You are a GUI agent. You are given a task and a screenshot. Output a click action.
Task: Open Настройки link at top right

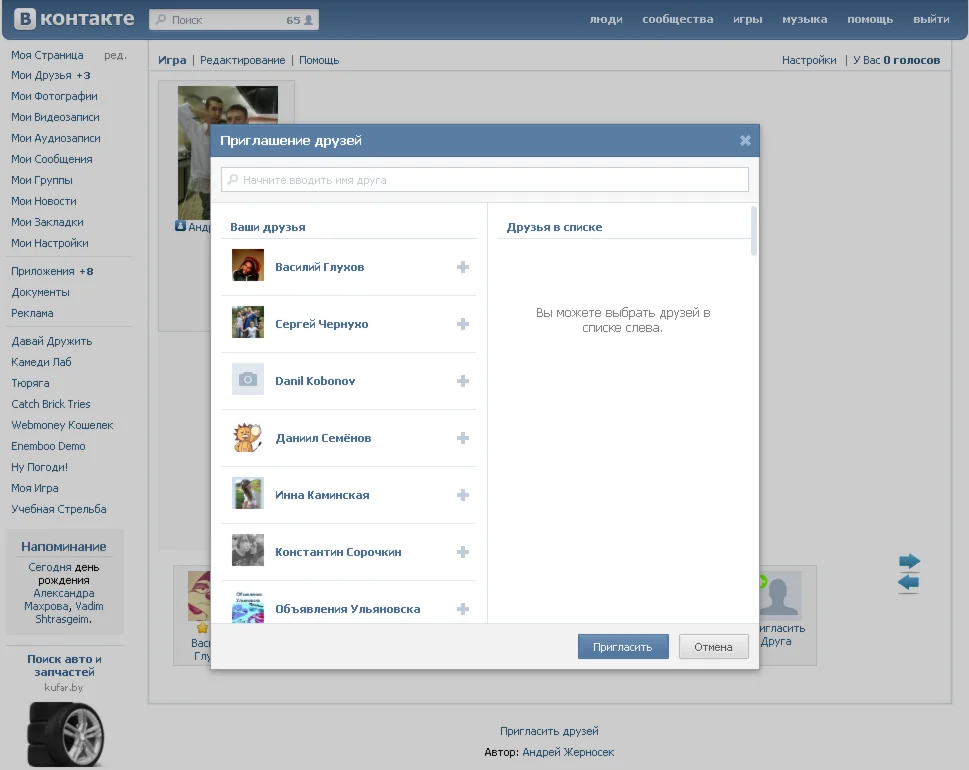(x=809, y=60)
